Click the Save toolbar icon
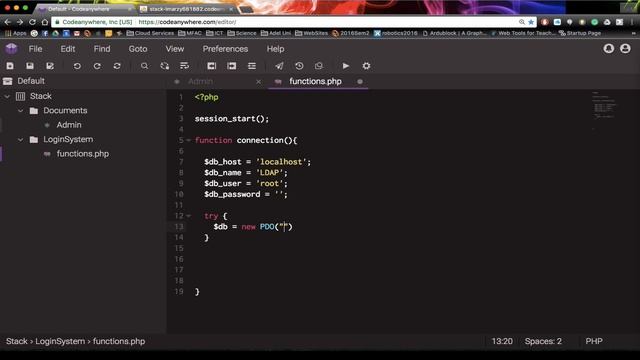This screenshot has width=640, height=360. tap(30, 66)
